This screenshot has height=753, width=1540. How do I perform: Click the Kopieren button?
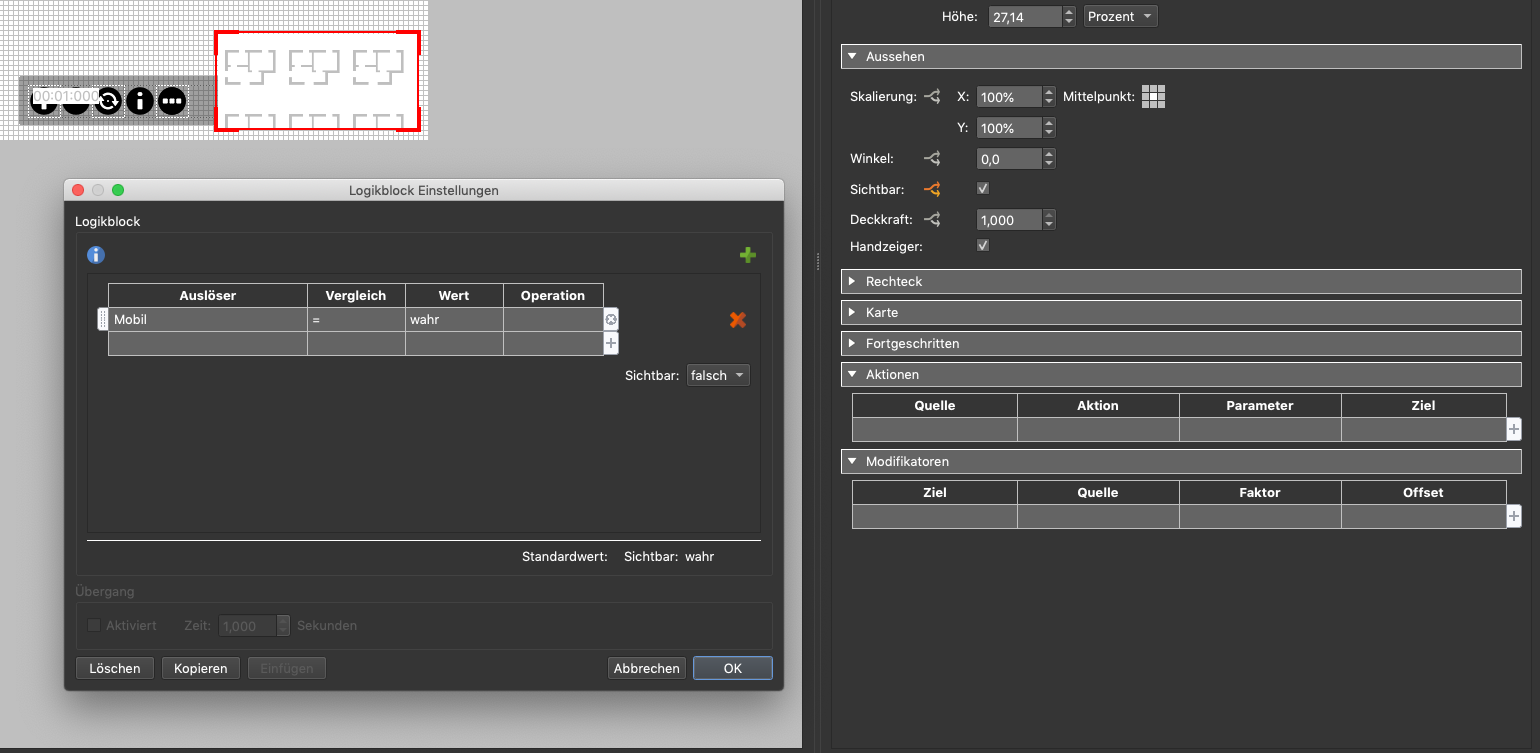201,668
